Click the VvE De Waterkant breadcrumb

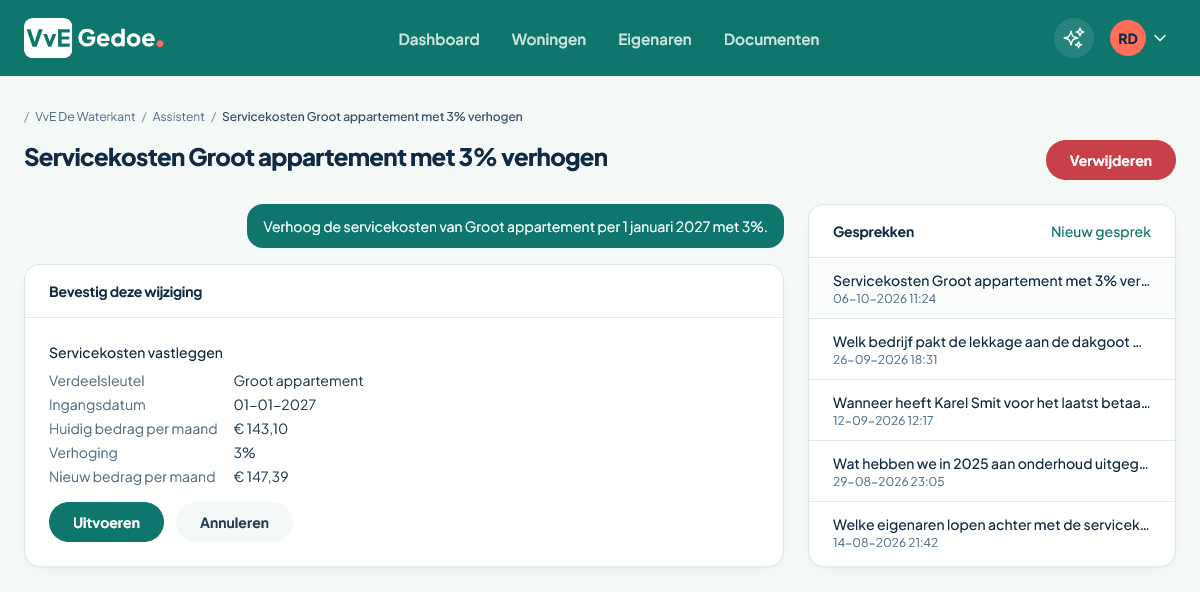tap(85, 117)
